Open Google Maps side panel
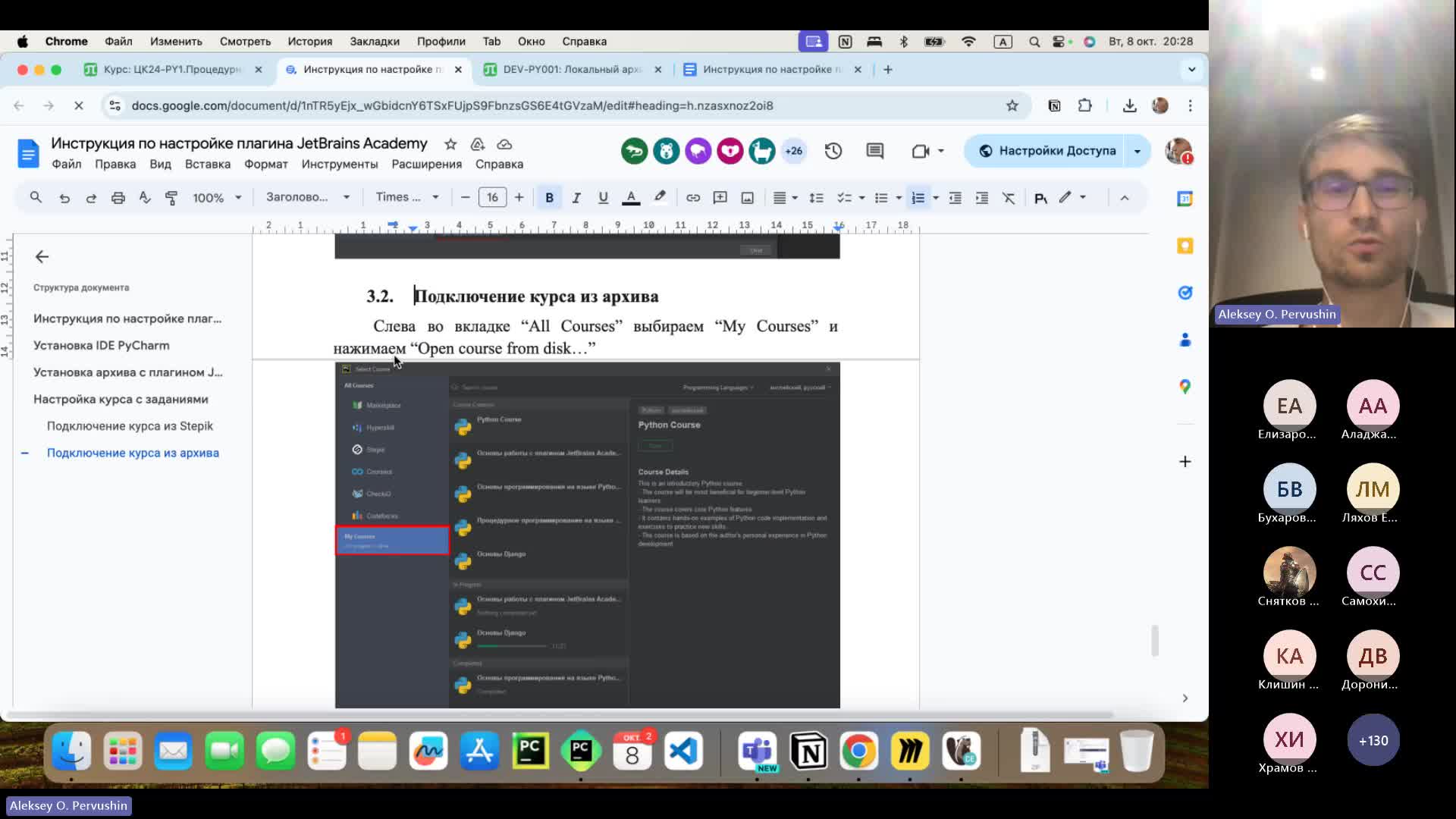 (1185, 387)
